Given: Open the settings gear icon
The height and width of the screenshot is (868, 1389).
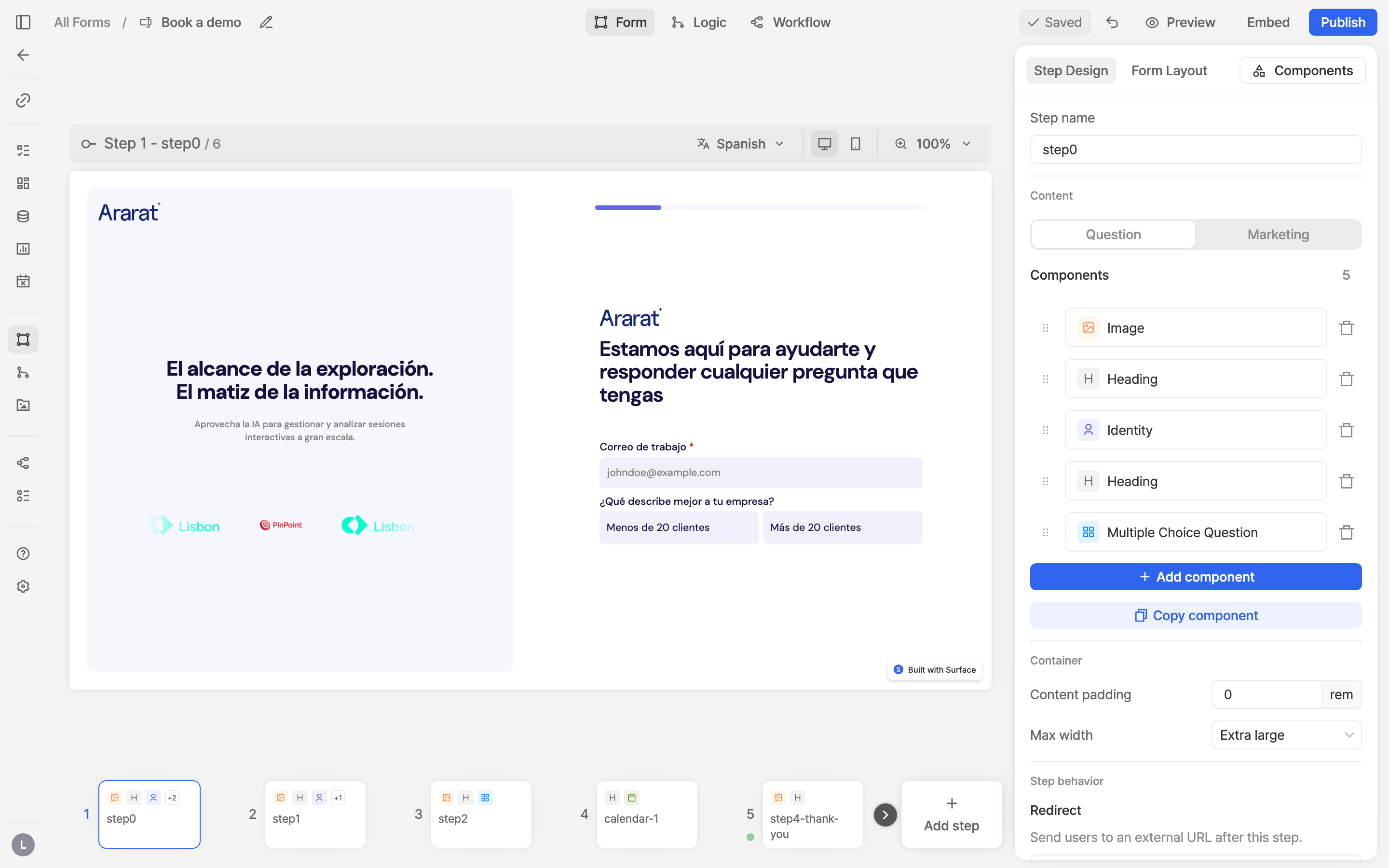Looking at the screenshot, I should pos(23,586).
